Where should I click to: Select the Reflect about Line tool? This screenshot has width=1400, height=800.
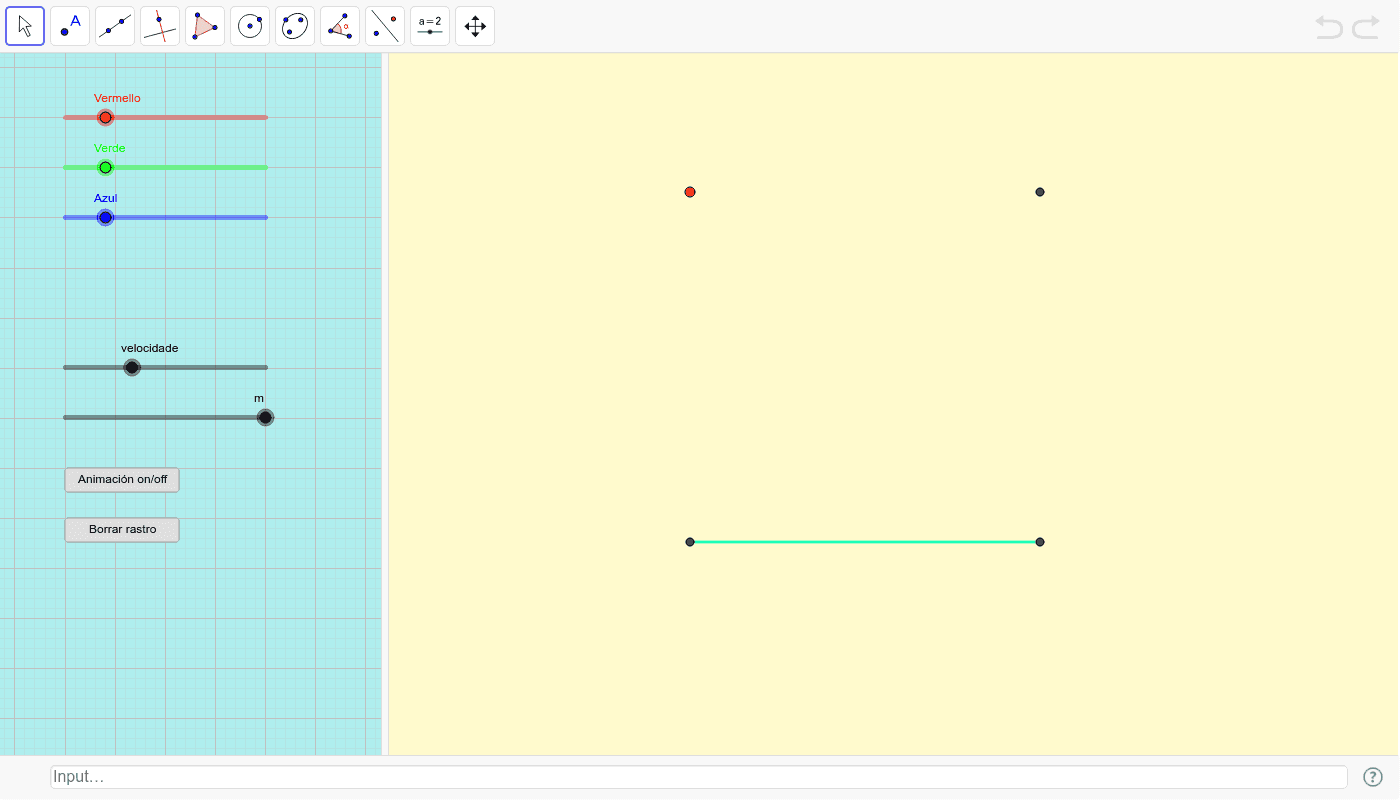[x=384, y=25]
